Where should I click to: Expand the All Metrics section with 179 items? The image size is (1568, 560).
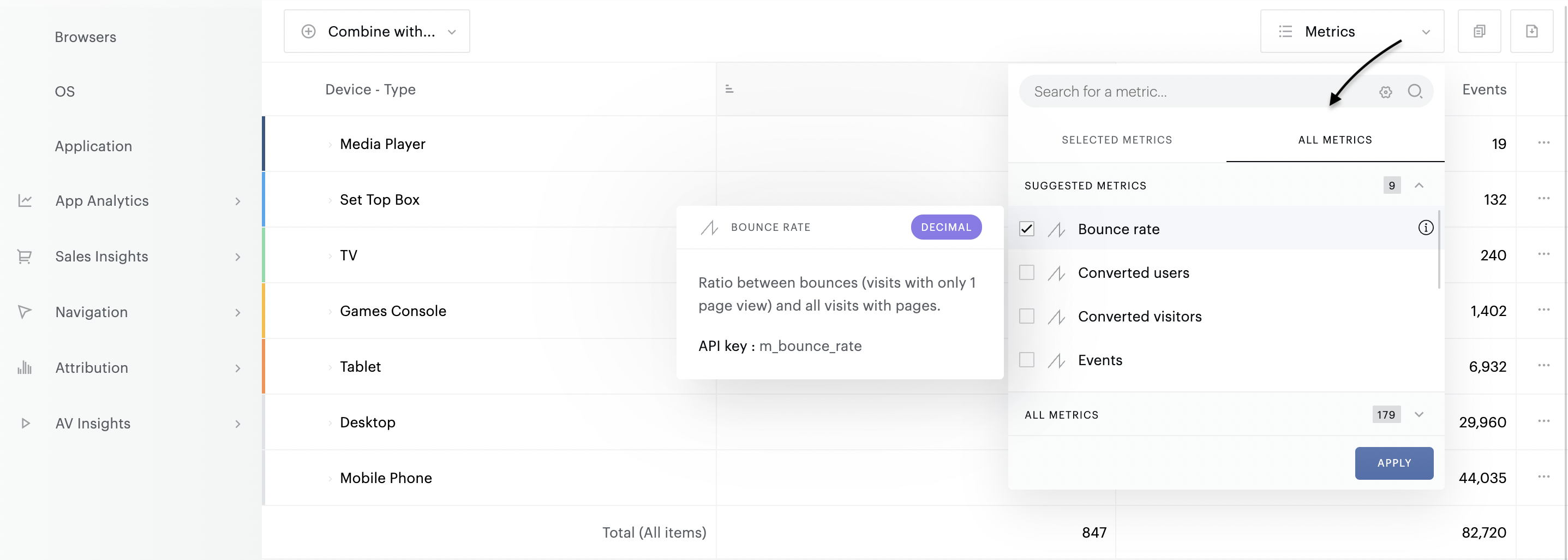(x=1419, y=414)
